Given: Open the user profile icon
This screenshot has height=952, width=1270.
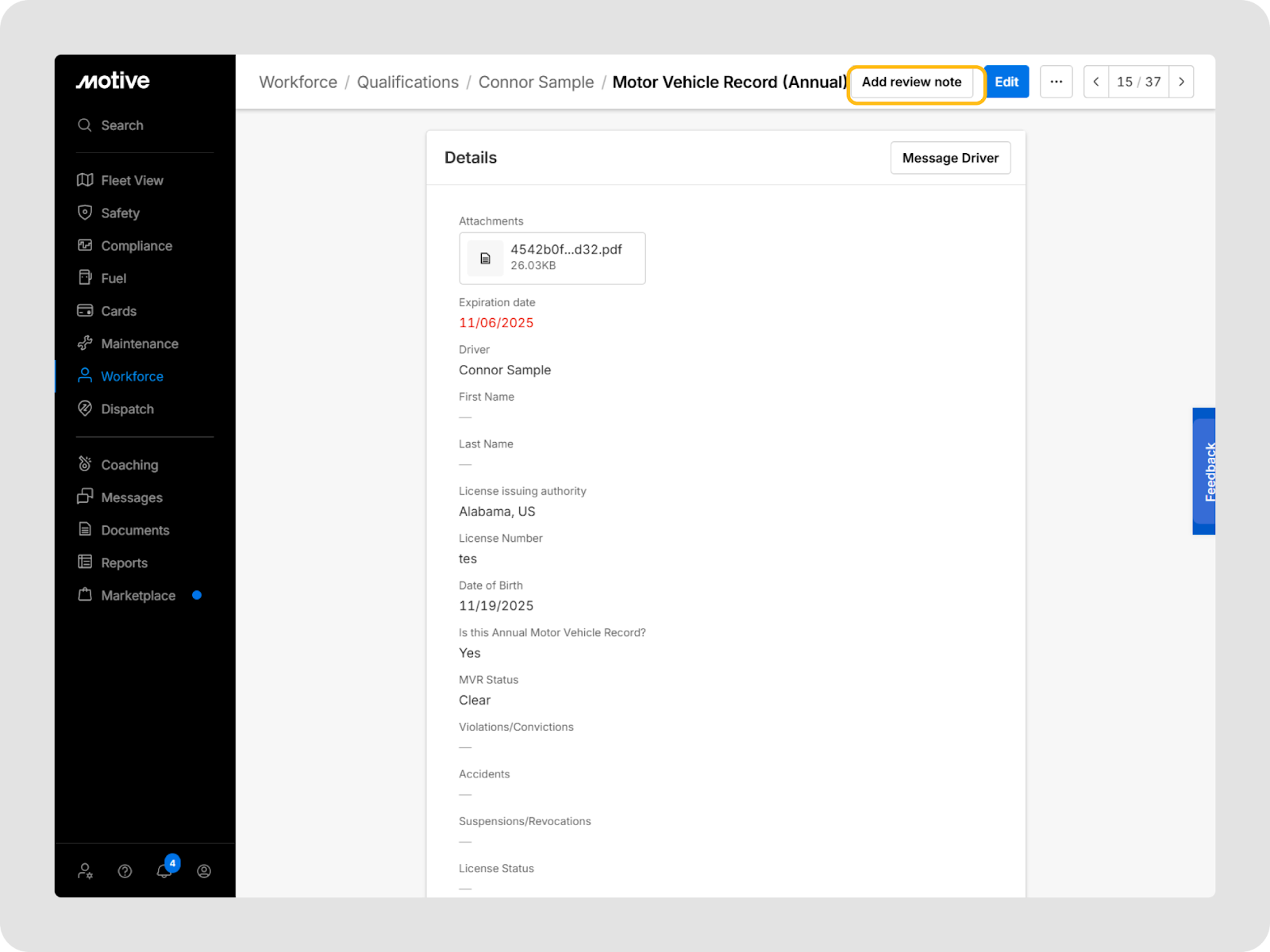Looking at the screenshot, I should [x=204, y=871].
